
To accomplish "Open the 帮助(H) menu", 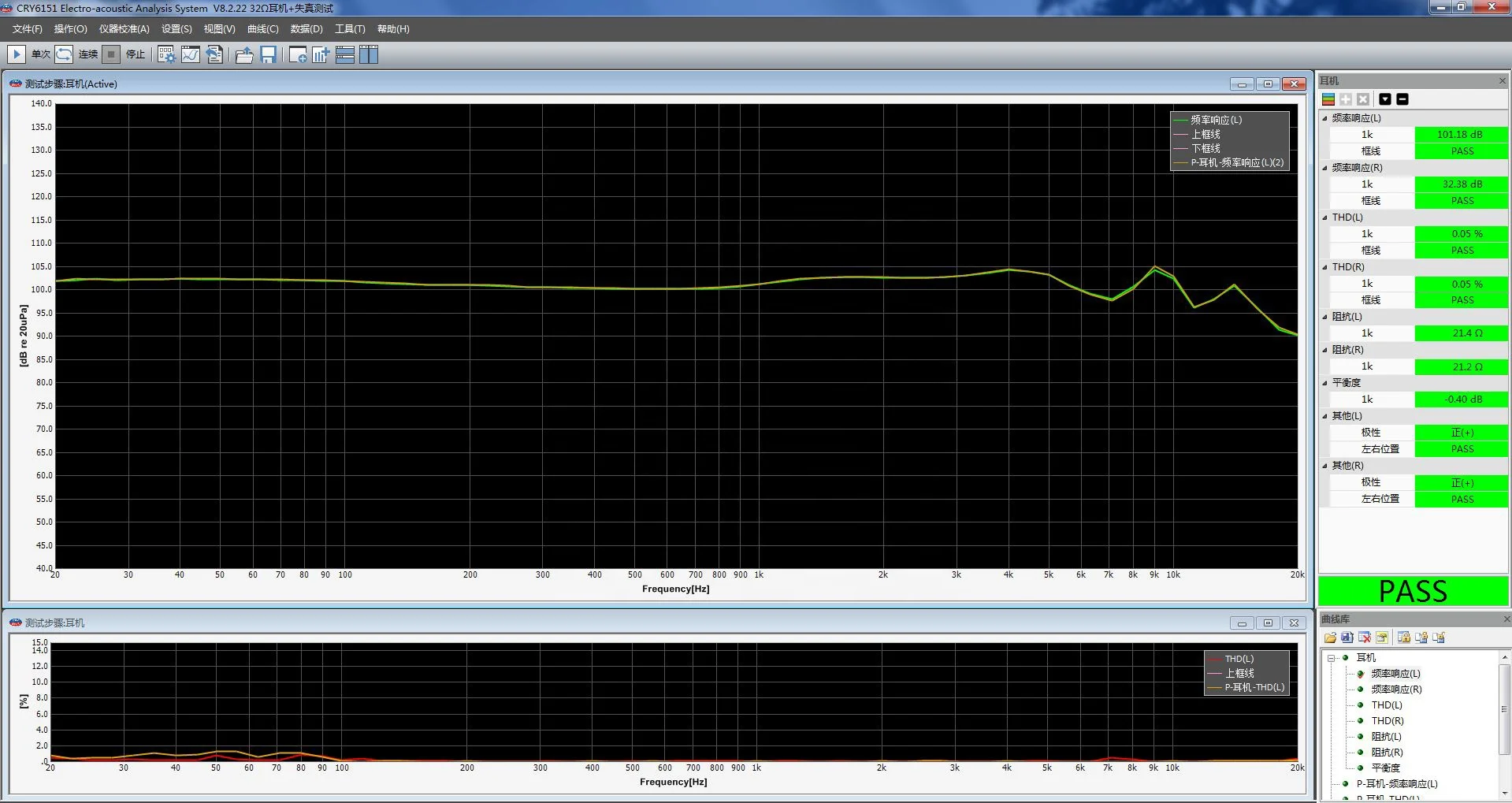I will coord(393,29).
